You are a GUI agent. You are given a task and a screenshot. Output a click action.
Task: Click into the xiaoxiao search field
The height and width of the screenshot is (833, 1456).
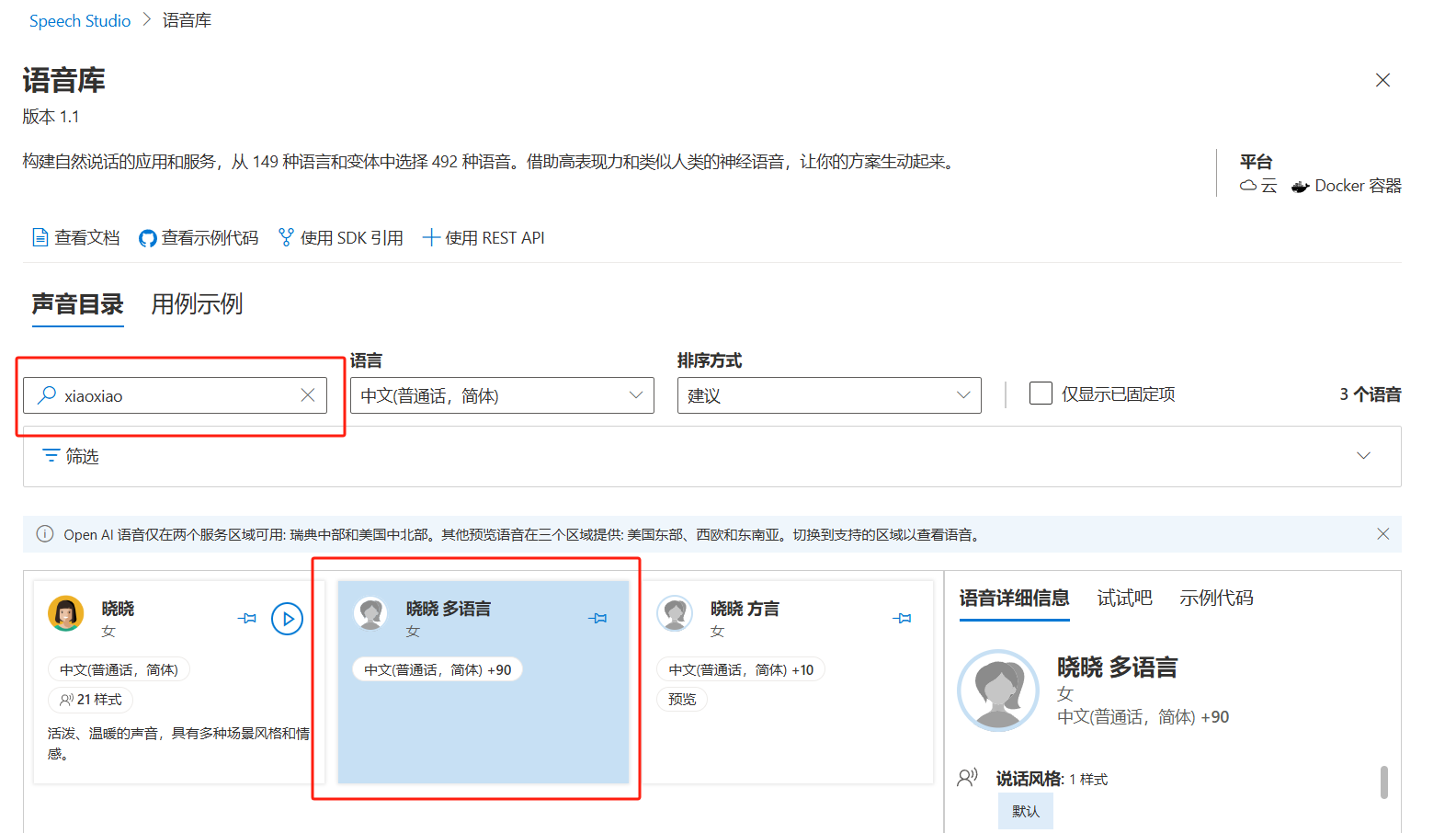[175, 395]
